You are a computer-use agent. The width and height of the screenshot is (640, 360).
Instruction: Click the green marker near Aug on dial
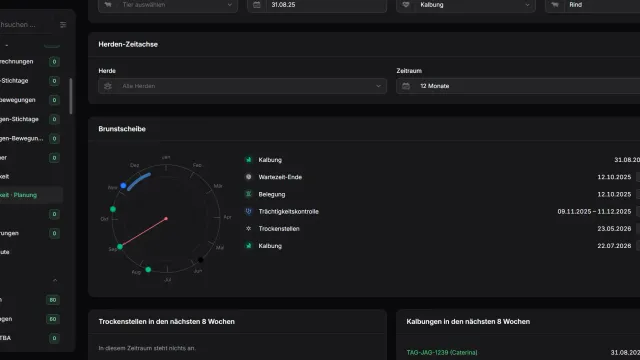pos(148,270)
